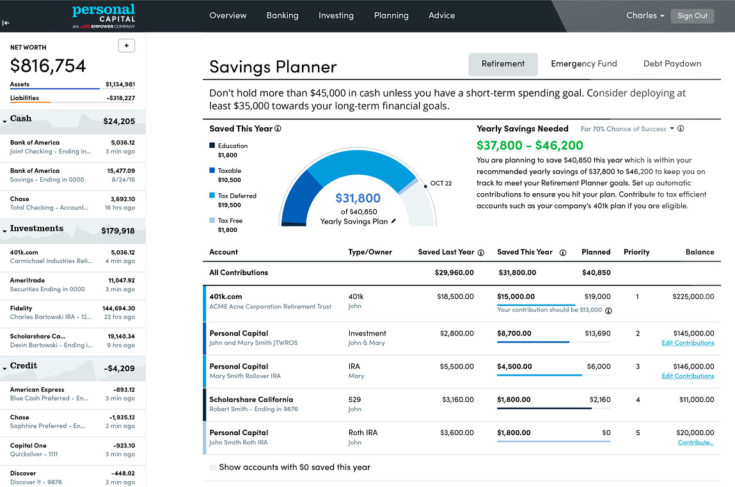
Task: Open Bank of America Savings account
Action: pyautogui.click(x=73, y=175)
